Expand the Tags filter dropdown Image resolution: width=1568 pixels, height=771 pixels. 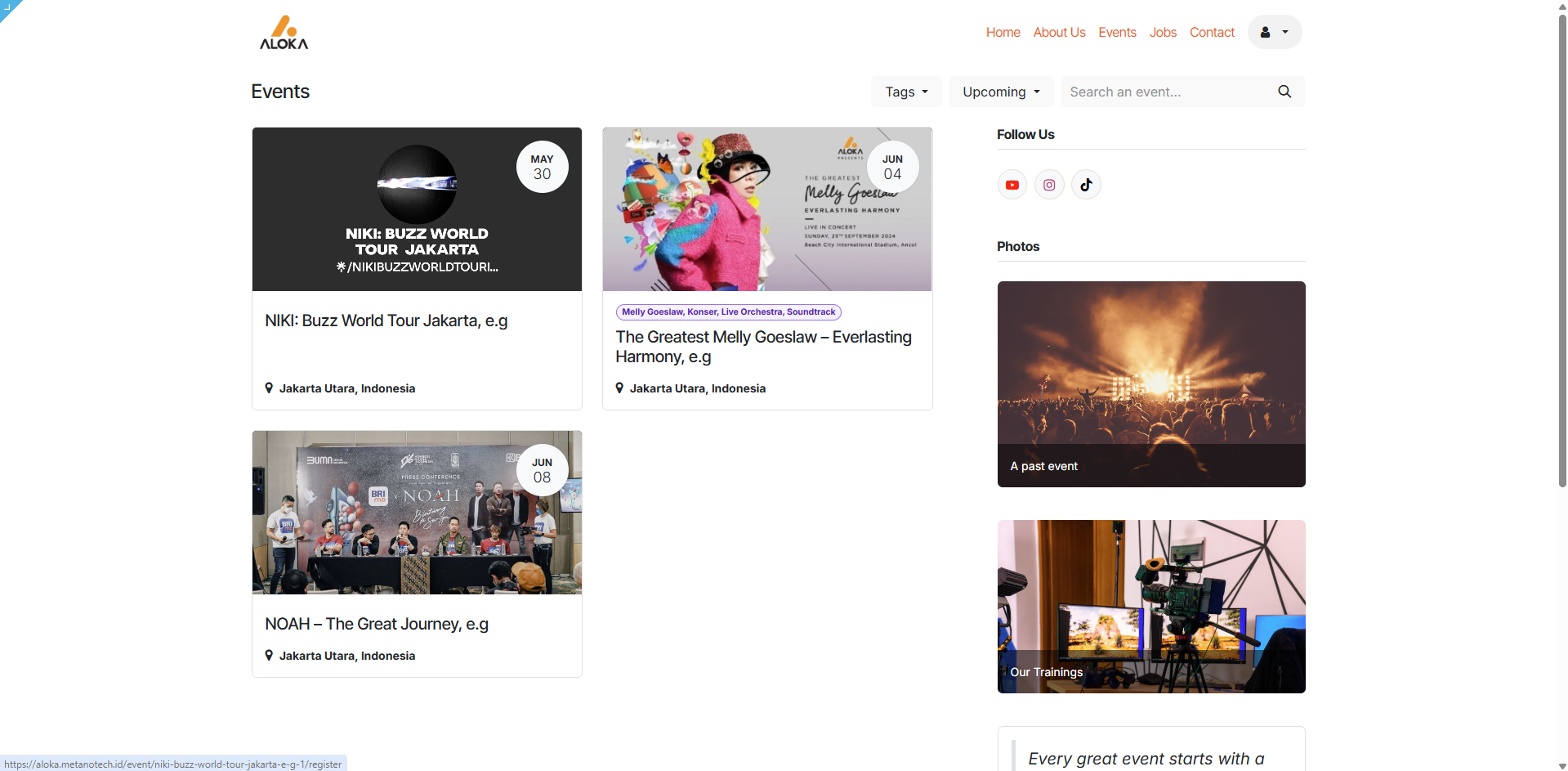(x=906, y=92)
